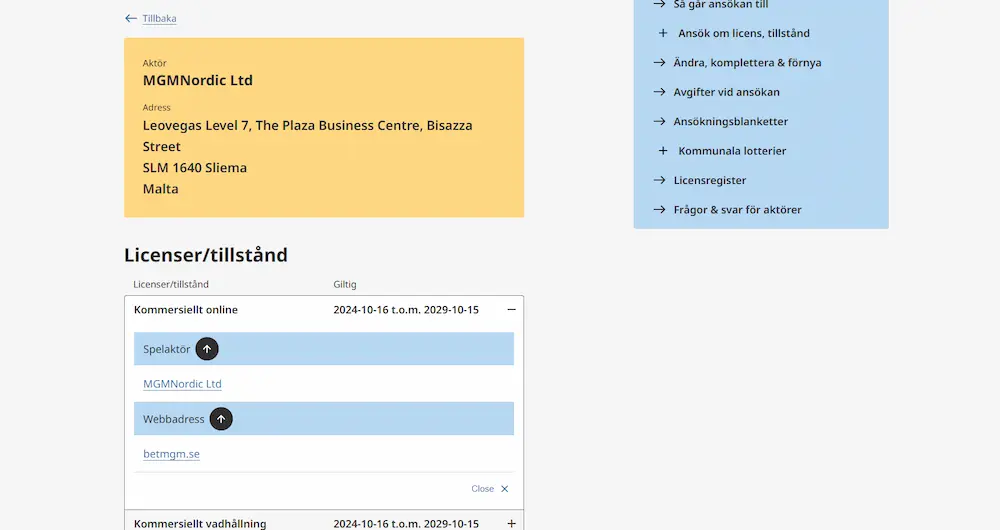The image size is (1000, 530).
Task: Collapse Kommersiellt online with the minus icon
Action: [x=511, y=309]
